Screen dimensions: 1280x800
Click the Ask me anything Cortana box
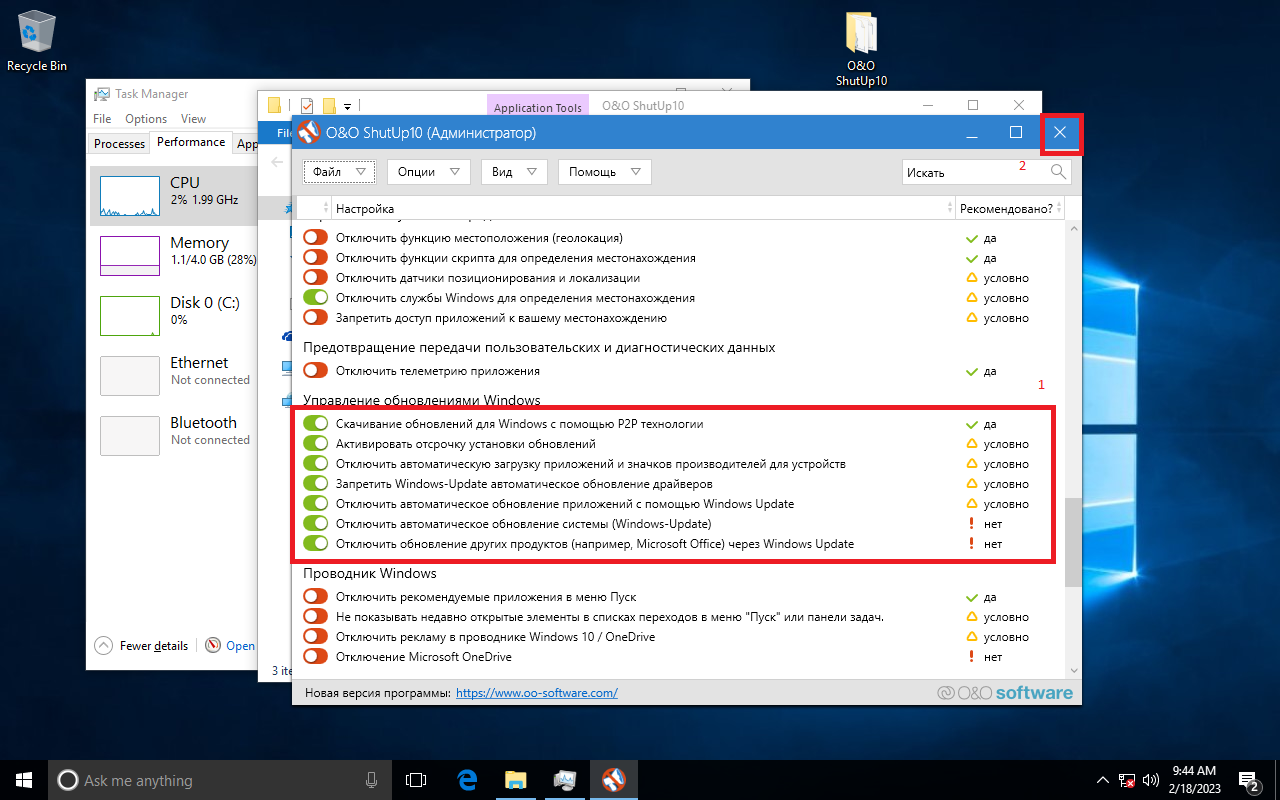[x=218, y=780]
